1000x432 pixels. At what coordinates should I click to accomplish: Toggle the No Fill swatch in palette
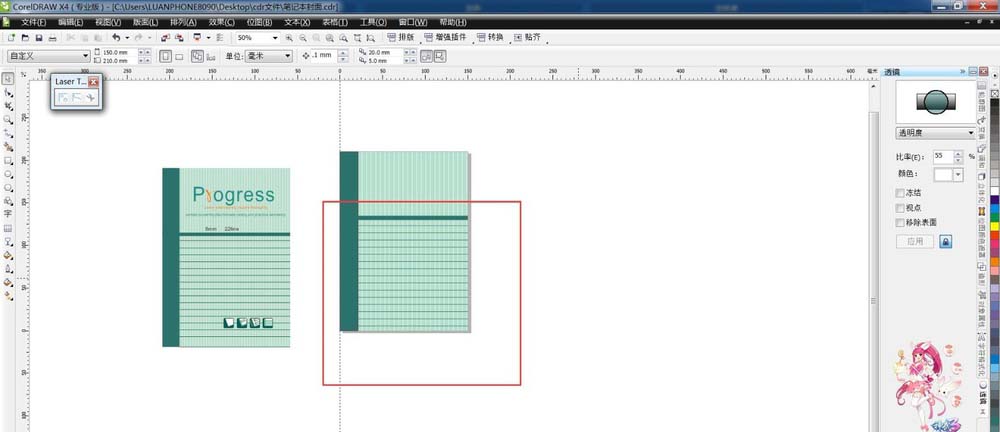coord(994,93)
